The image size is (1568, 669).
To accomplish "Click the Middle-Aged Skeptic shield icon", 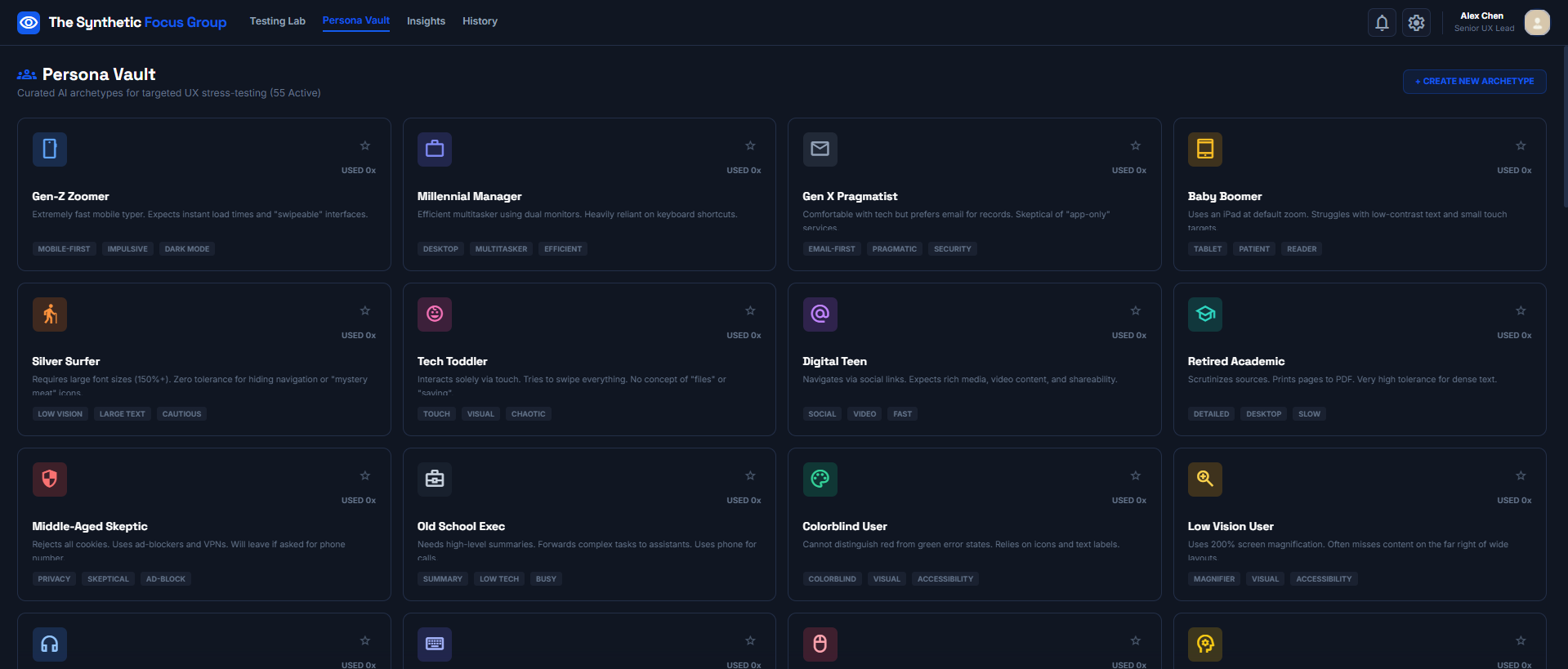I will [50, 479].
